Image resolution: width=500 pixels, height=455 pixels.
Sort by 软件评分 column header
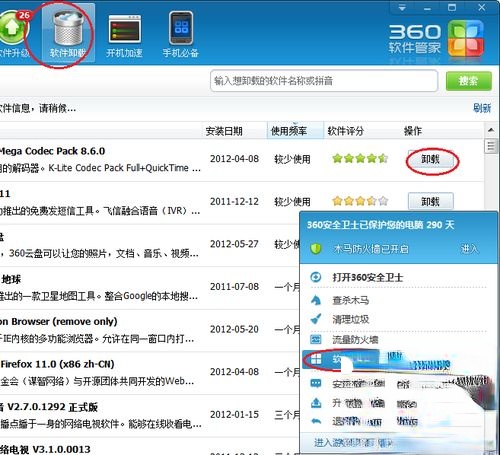pos(345,131)
